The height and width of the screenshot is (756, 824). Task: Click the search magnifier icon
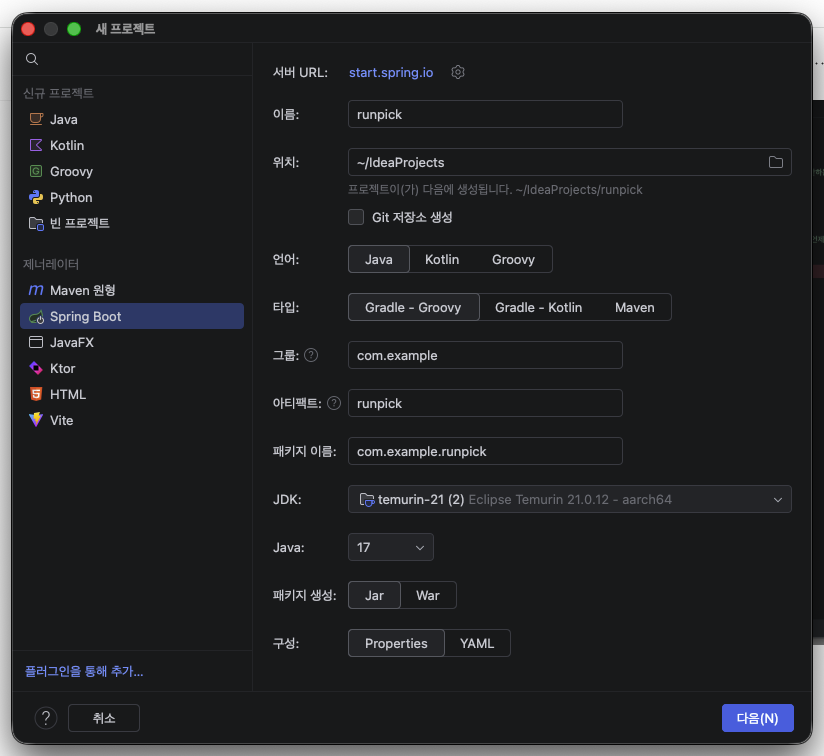(x=32, y=59)
